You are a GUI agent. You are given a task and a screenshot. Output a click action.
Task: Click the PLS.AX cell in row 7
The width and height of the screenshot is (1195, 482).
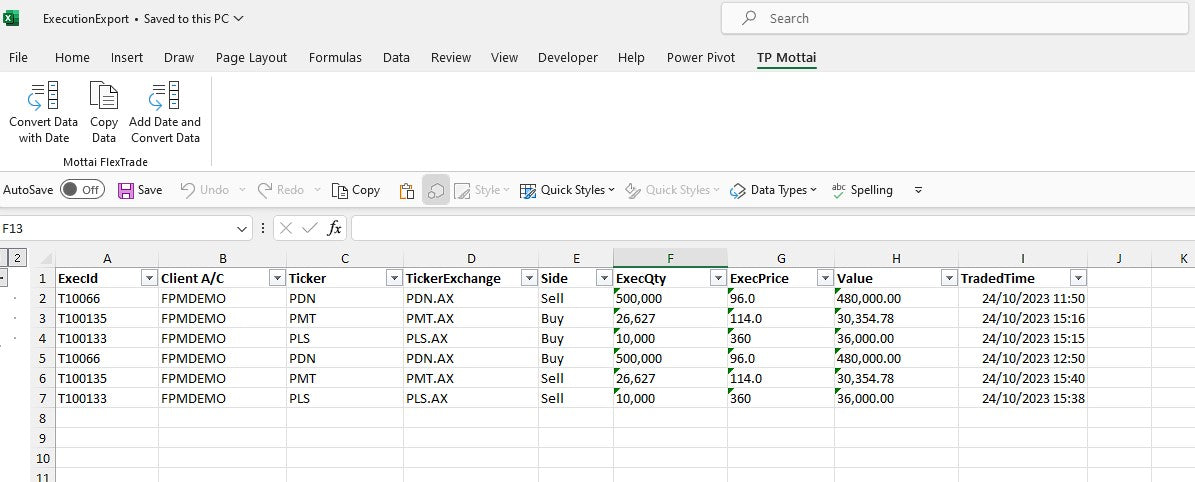pos(471,398)
